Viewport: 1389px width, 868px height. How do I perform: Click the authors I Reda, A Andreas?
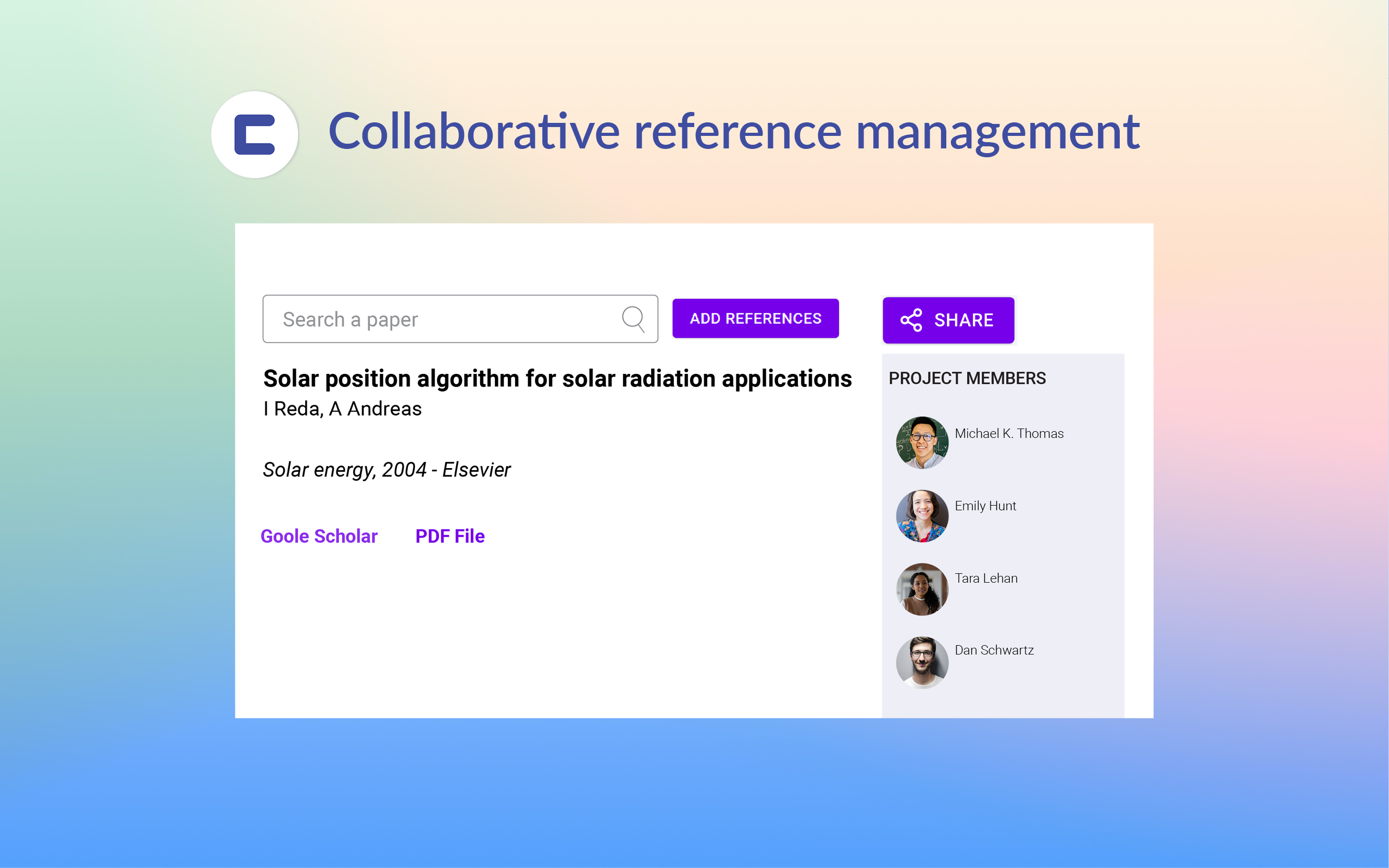342,409
